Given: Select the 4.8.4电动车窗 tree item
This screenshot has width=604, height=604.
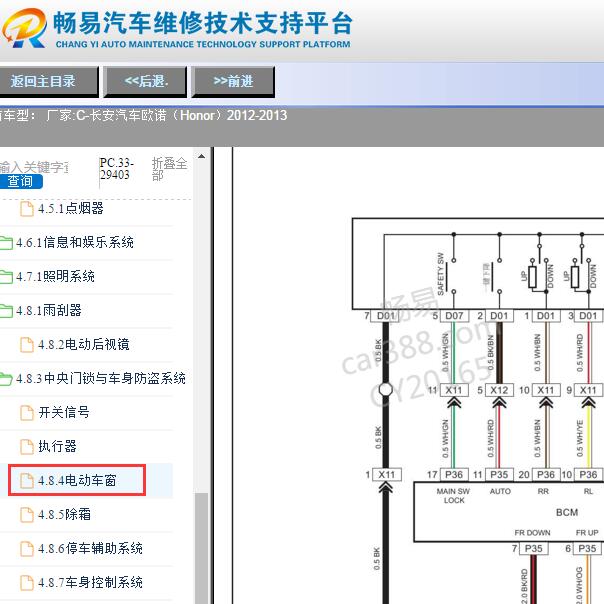Looking at the screenshot, I should [x=77, y=480].
